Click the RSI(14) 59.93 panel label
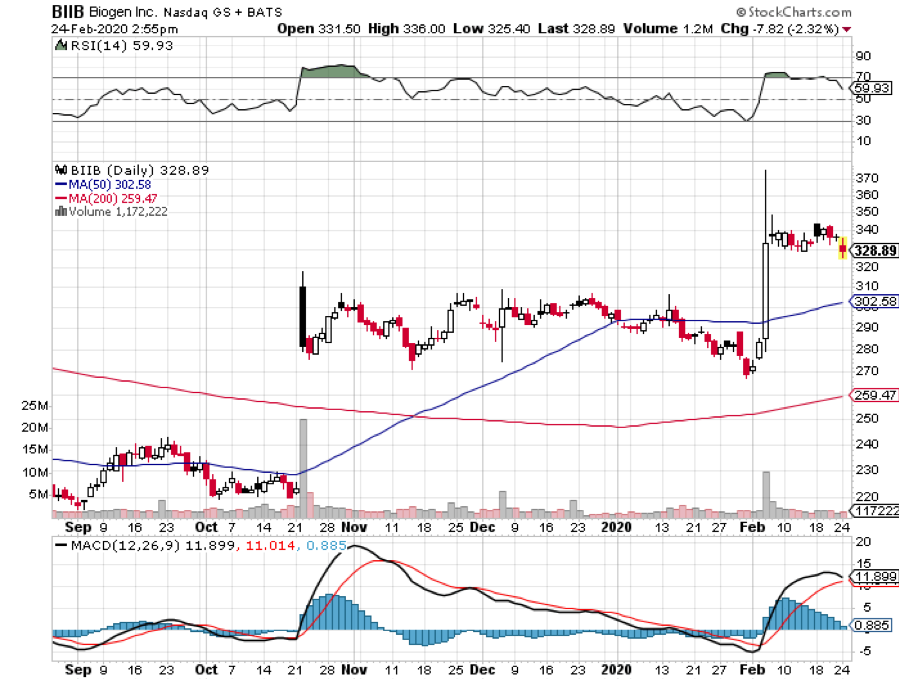Viewport: 899px width, 679px height. 121,45
